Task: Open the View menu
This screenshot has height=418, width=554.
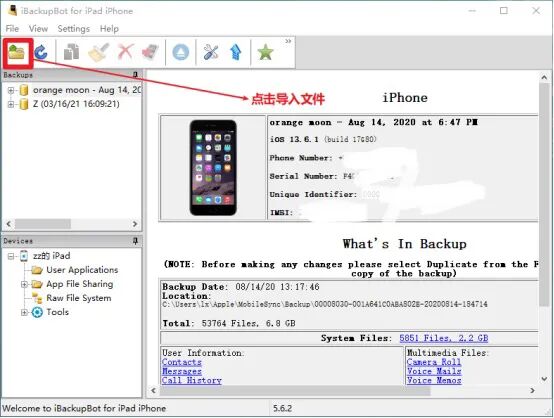Action: click(38, 29)
